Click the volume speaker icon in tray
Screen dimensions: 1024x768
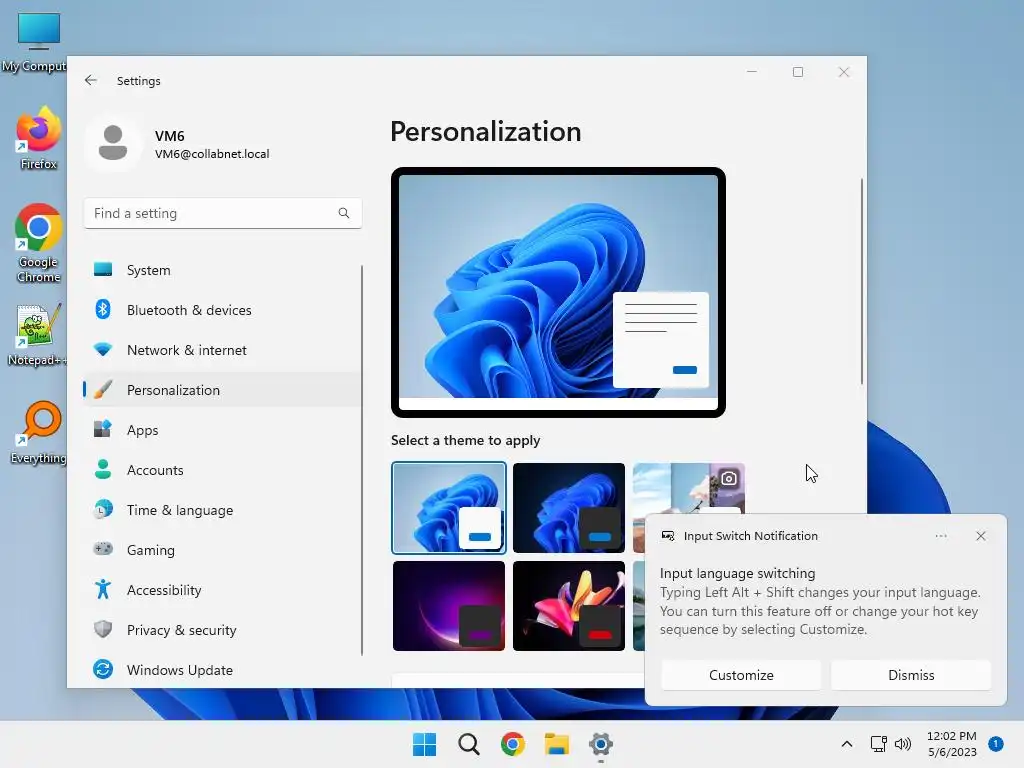[903, 744]
